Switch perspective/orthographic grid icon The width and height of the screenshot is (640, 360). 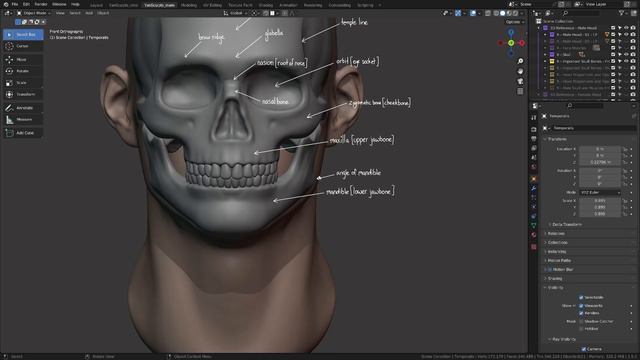click(520, 91)
